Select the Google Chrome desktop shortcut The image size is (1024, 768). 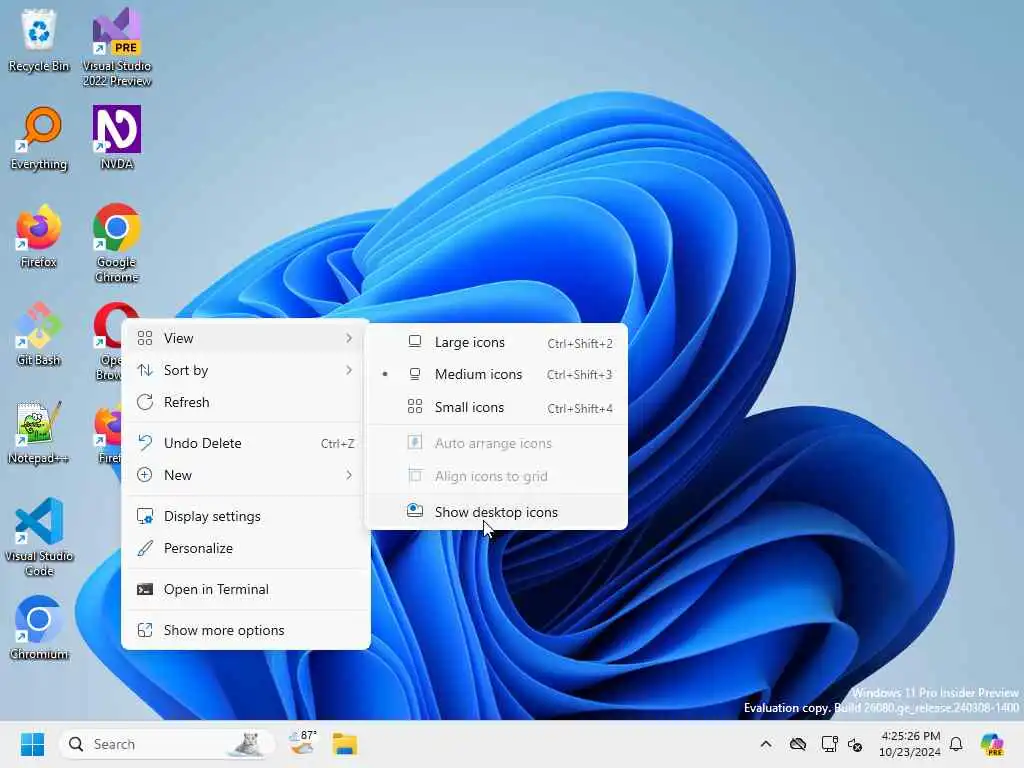coord(117,243)
